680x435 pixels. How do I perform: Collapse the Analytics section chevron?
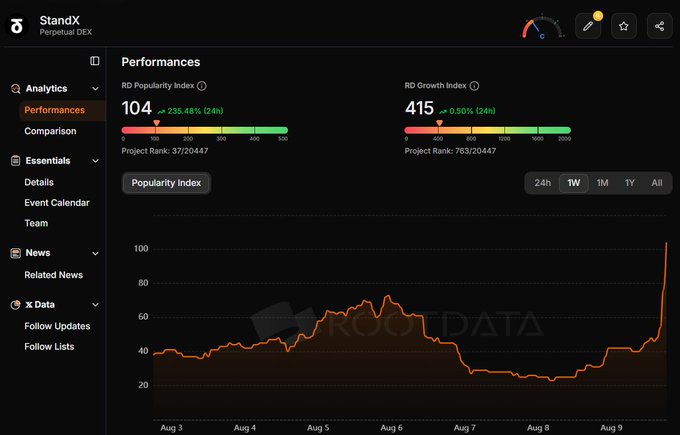click(95, 89)
